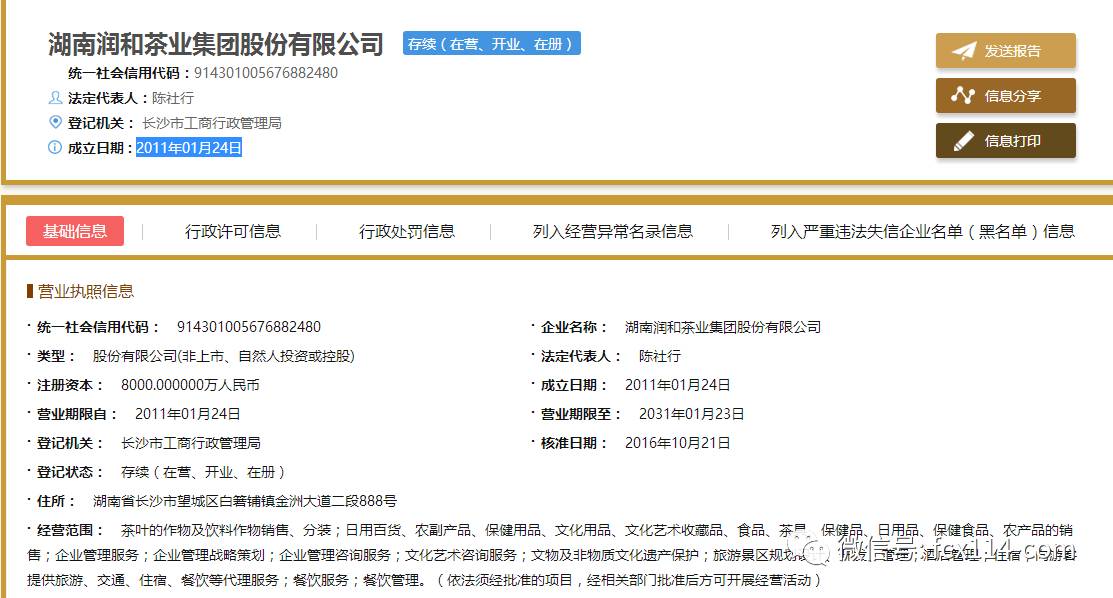Click the person icon beside 法定代表人
This screenshot has height=598, width=1113.
point(55,97)
